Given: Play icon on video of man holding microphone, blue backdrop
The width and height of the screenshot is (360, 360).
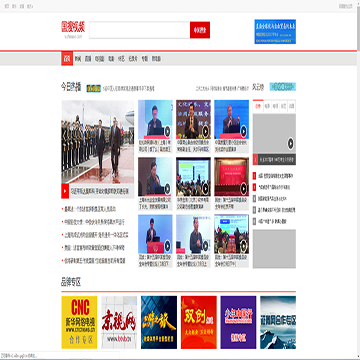Looking at the screenshot, I should pyautogui.click(x=243, y=131).
